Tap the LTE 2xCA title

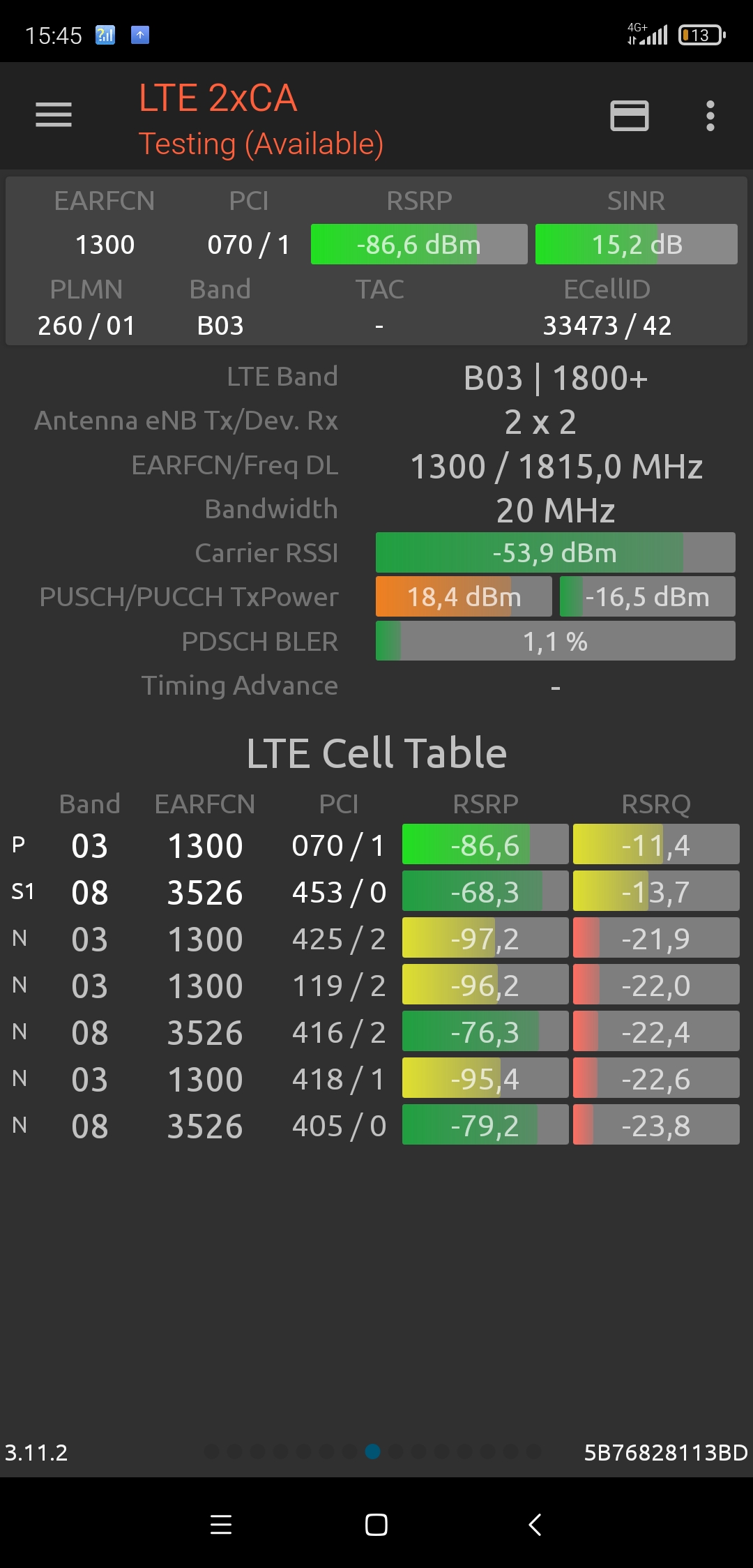click(x=218, y=98)
